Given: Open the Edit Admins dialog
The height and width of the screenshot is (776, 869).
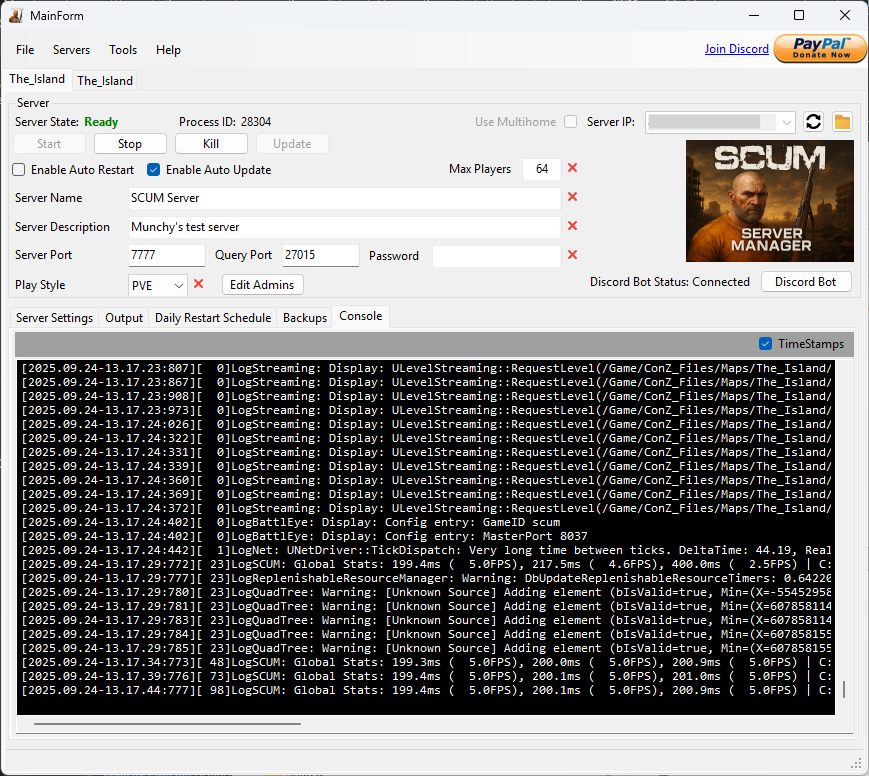Looking at the screenshot, I should click(x=263, y=284).
